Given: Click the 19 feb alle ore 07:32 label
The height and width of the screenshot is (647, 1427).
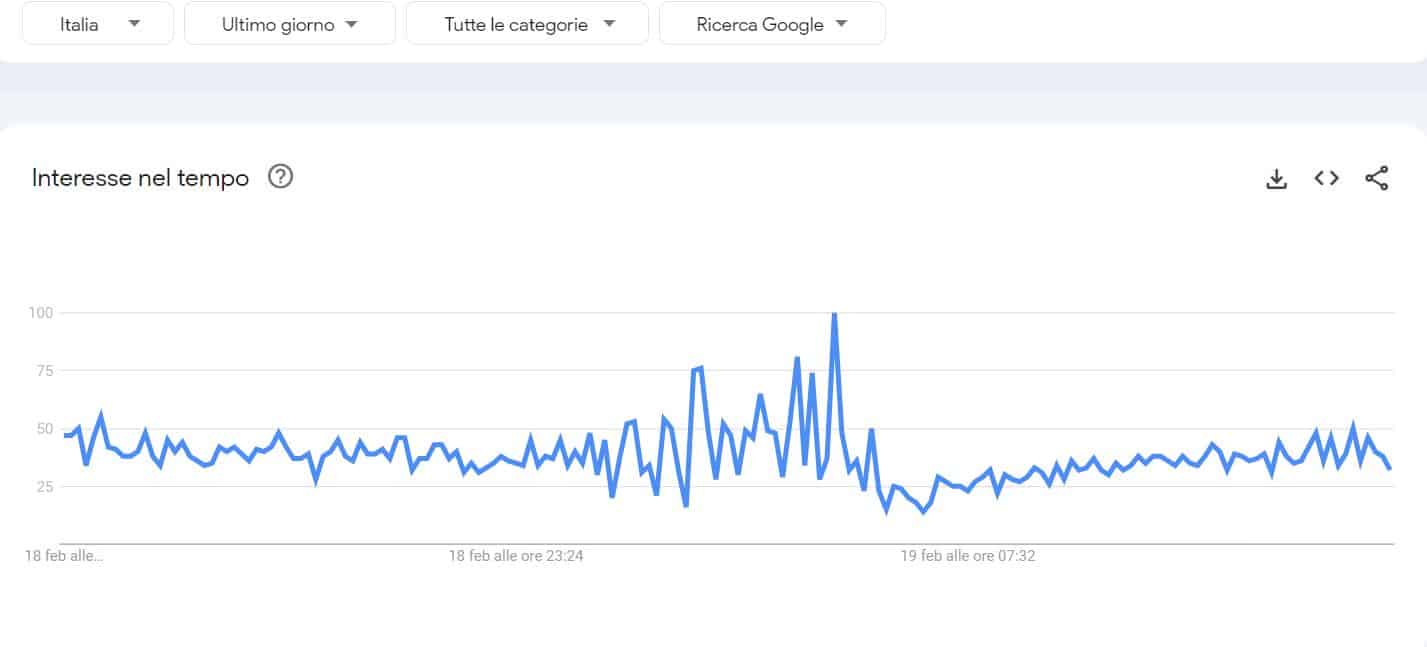Looking at the screenshot, I should (967, 556).
